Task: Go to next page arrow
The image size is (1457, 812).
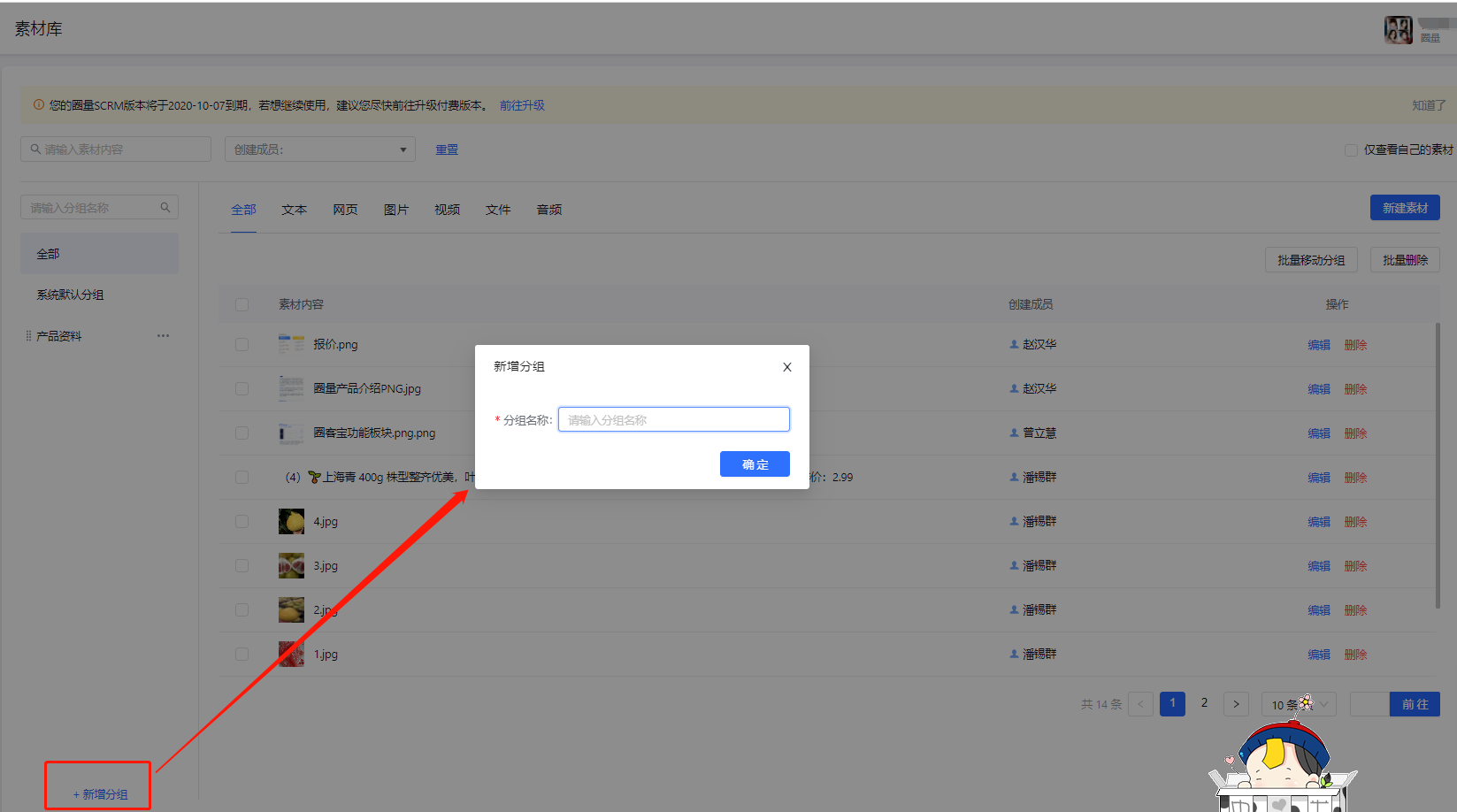Action: (x=1236, y=704)
